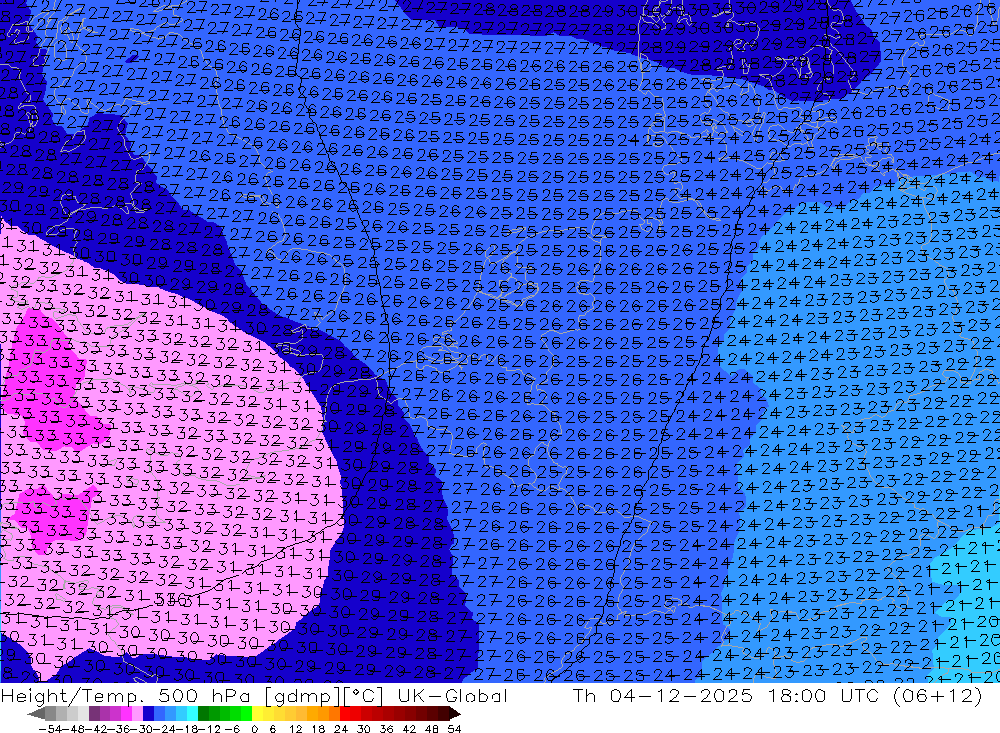1000x733 pixels.
Task: Click the gray left arrow of the color scale
Action: point(36,714)
